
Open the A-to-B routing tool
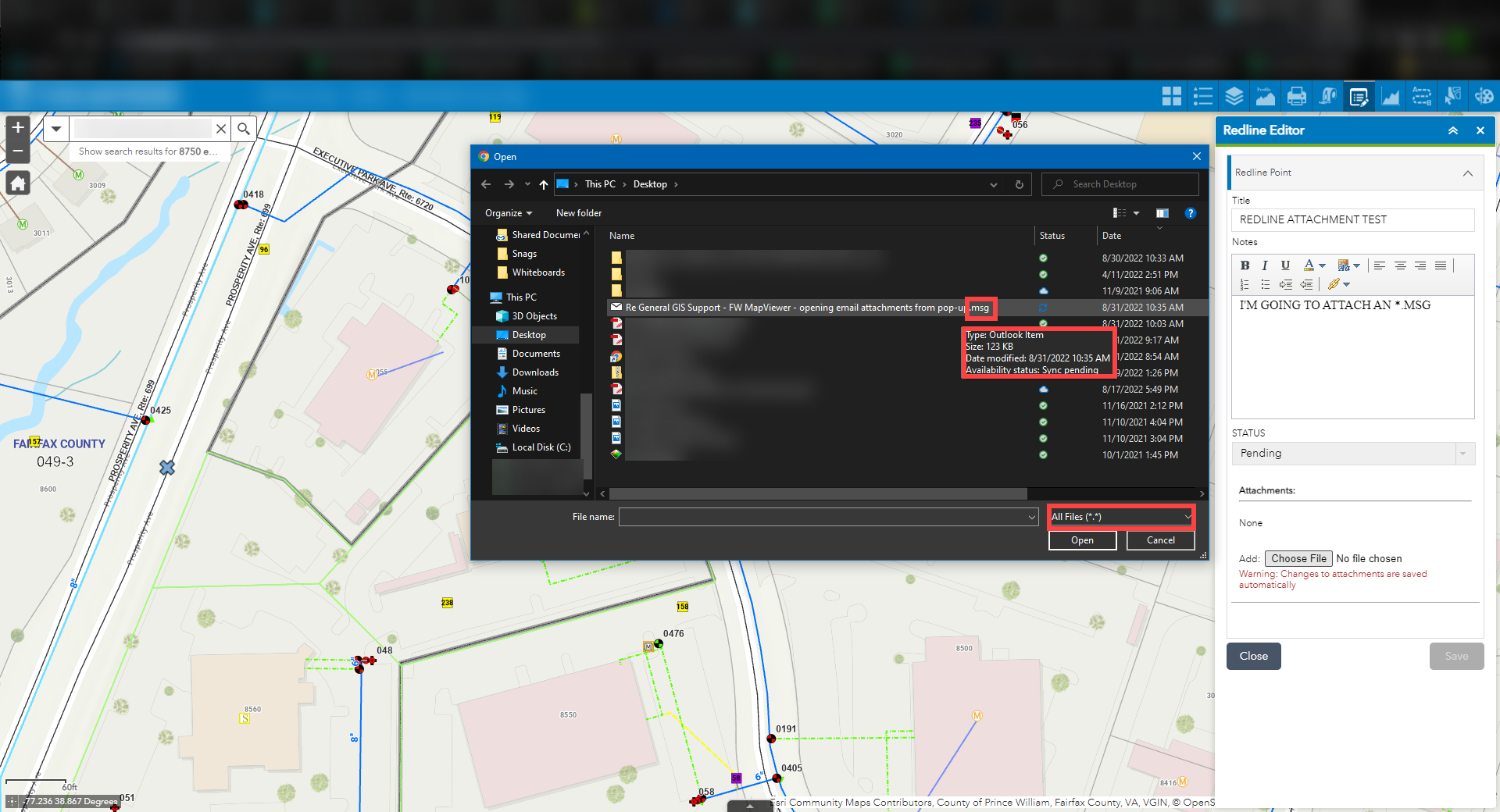click(x=1422, y=95)
